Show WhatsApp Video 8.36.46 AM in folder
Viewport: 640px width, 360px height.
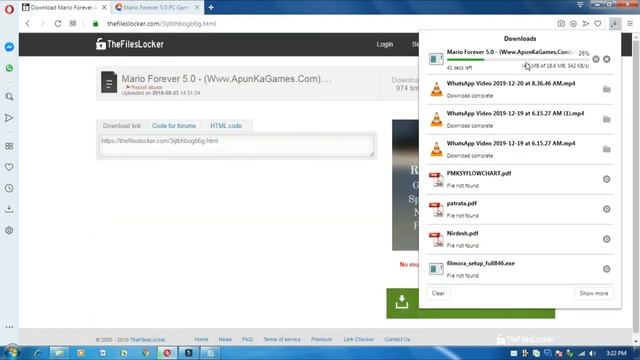click(607, 89)
